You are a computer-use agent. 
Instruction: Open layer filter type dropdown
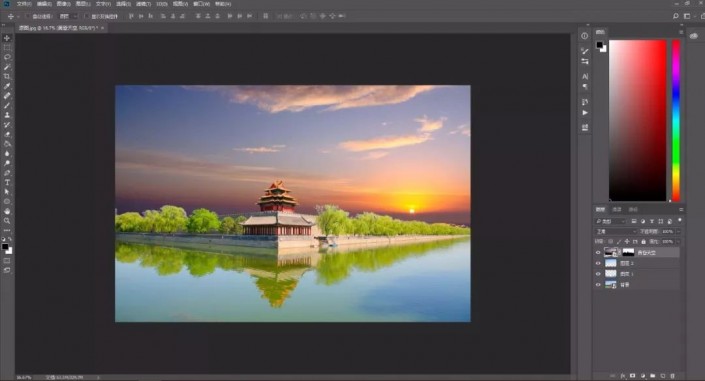pyautogui.click(x=610, y=221)
